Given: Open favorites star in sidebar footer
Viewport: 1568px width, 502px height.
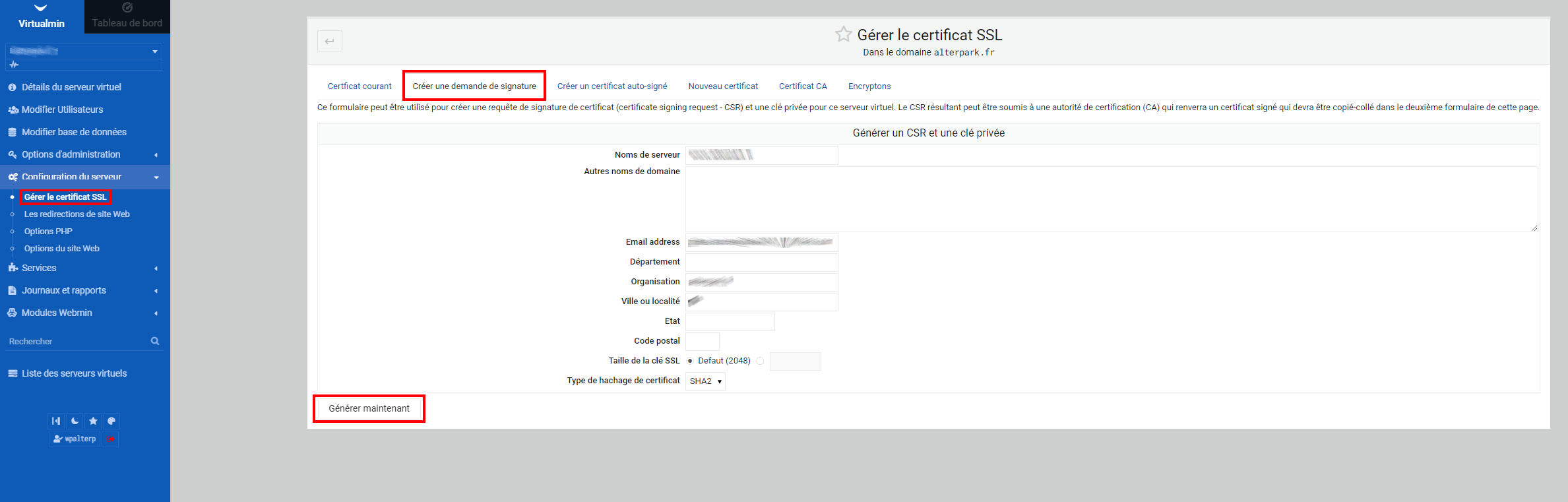Looking at the screenshot, I should point(93,421).
